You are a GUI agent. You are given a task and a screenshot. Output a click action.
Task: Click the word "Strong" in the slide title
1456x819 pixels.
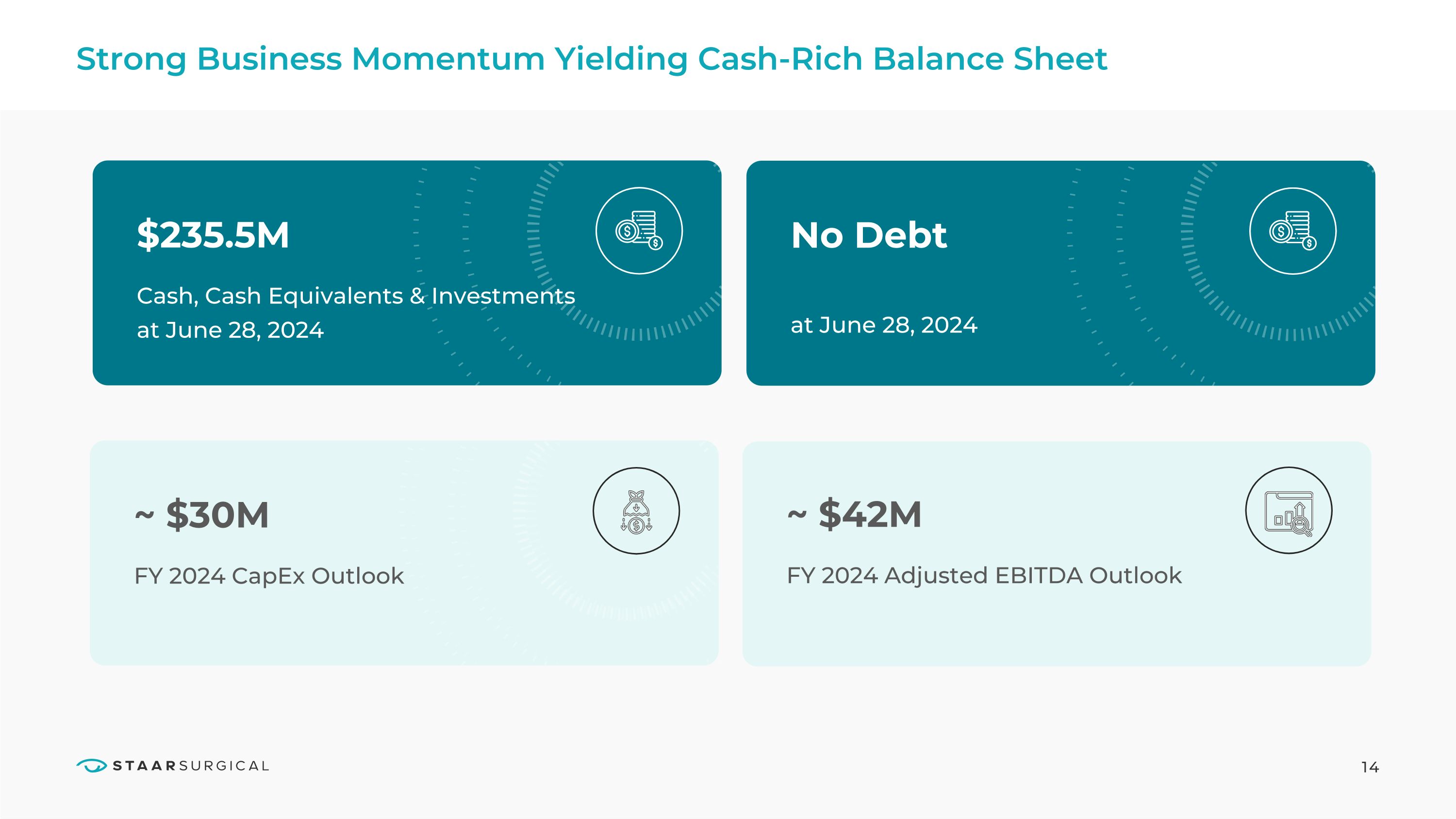pos(131,59)
